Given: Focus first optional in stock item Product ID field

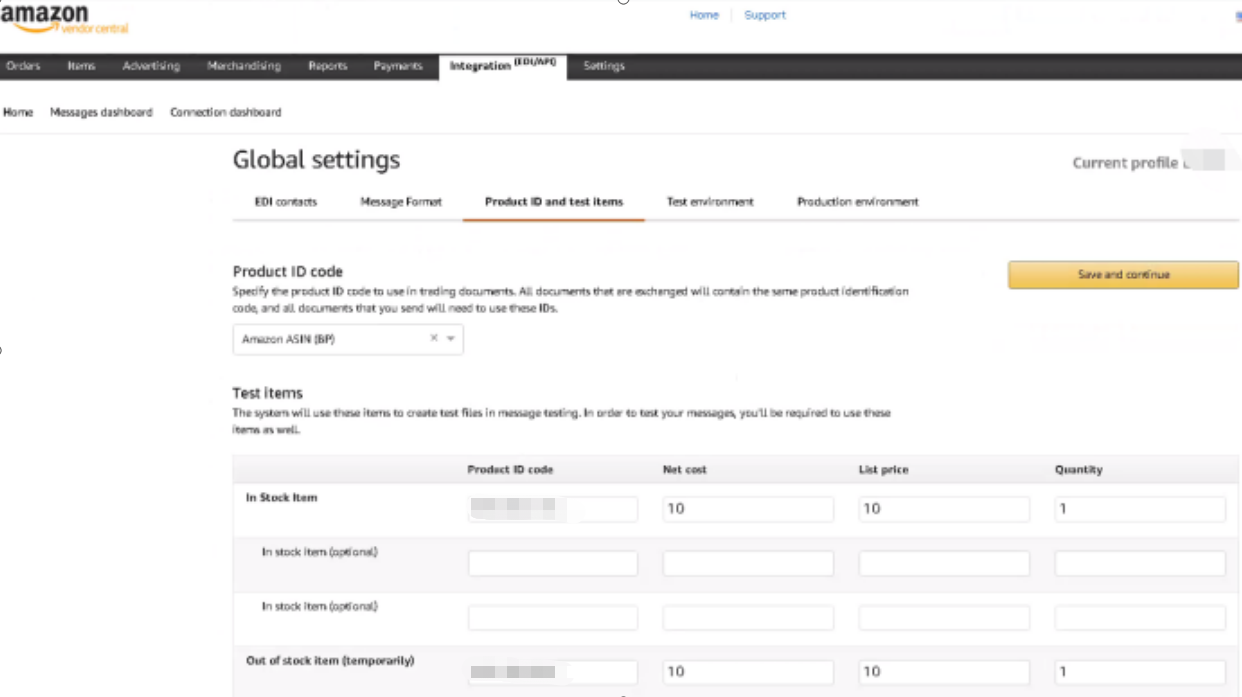Looking at the screenshot, I should click(553, 563).
